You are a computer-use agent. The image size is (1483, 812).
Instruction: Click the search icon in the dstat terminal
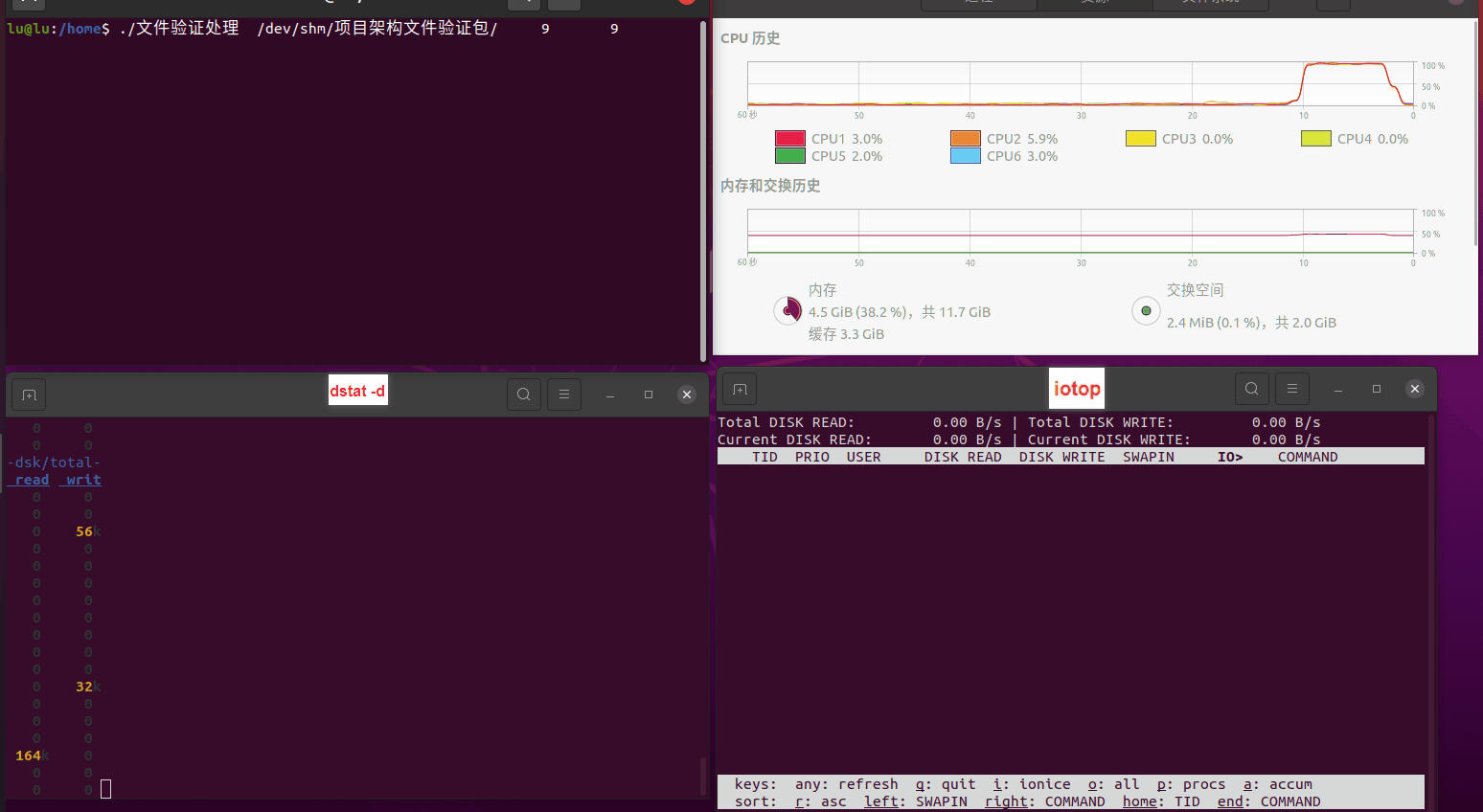(524, 395)
